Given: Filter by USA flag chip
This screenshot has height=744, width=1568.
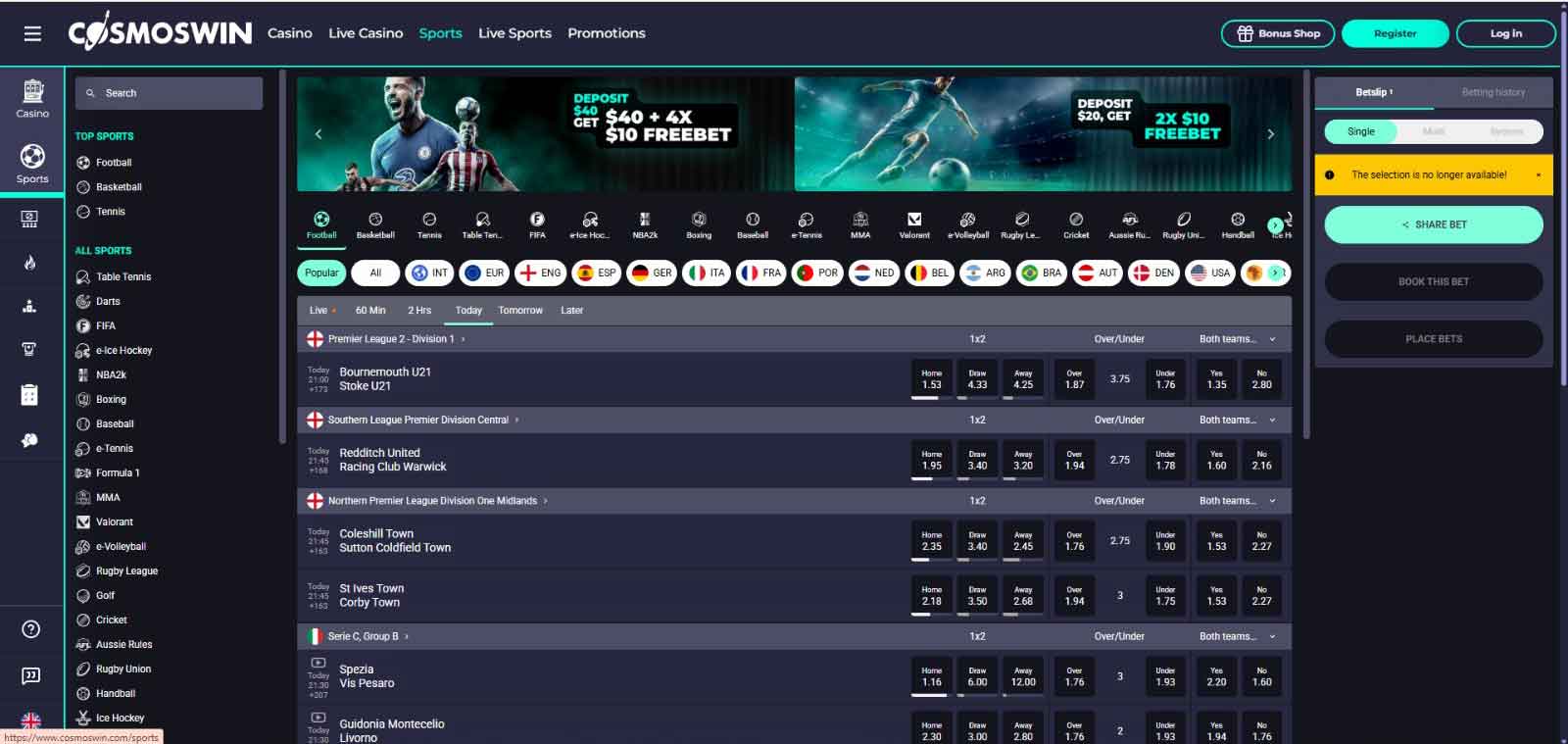Looking at the screenshot, I should pyautogui.click(x=1209, y=273).
